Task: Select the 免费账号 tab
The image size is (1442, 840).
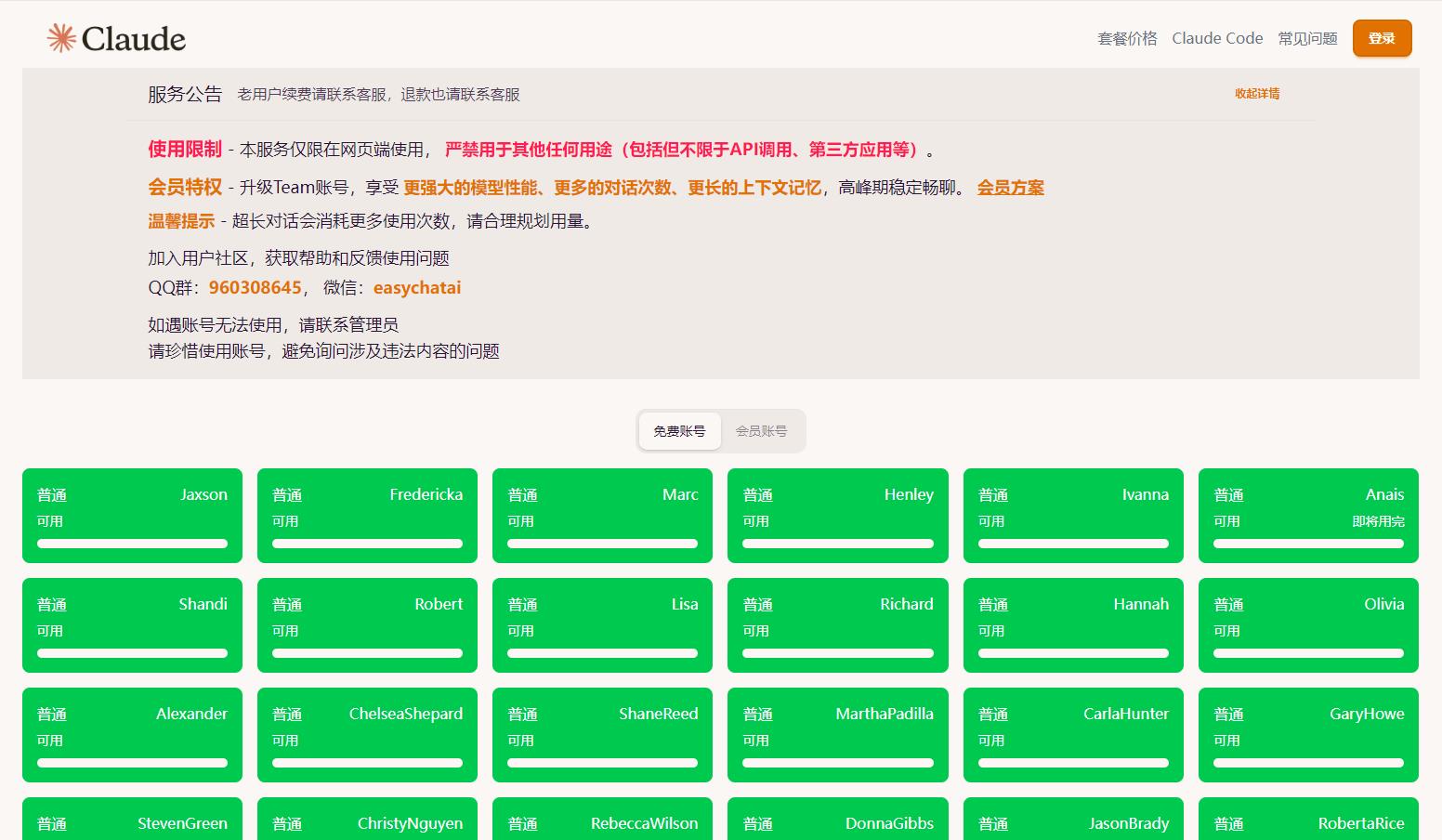Action: (x=679, y=430)
